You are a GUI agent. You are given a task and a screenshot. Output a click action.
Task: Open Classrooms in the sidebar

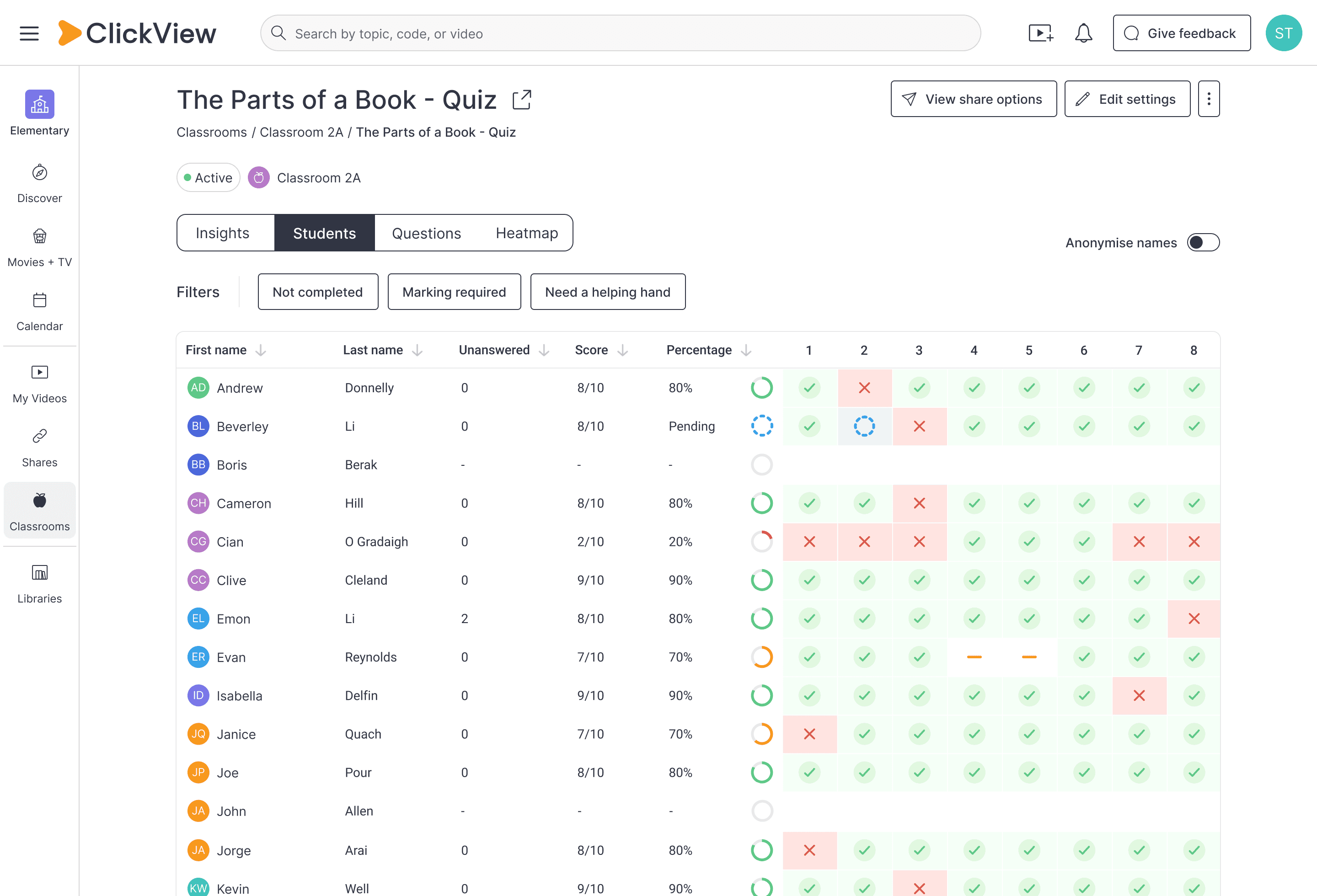[40, 510]
